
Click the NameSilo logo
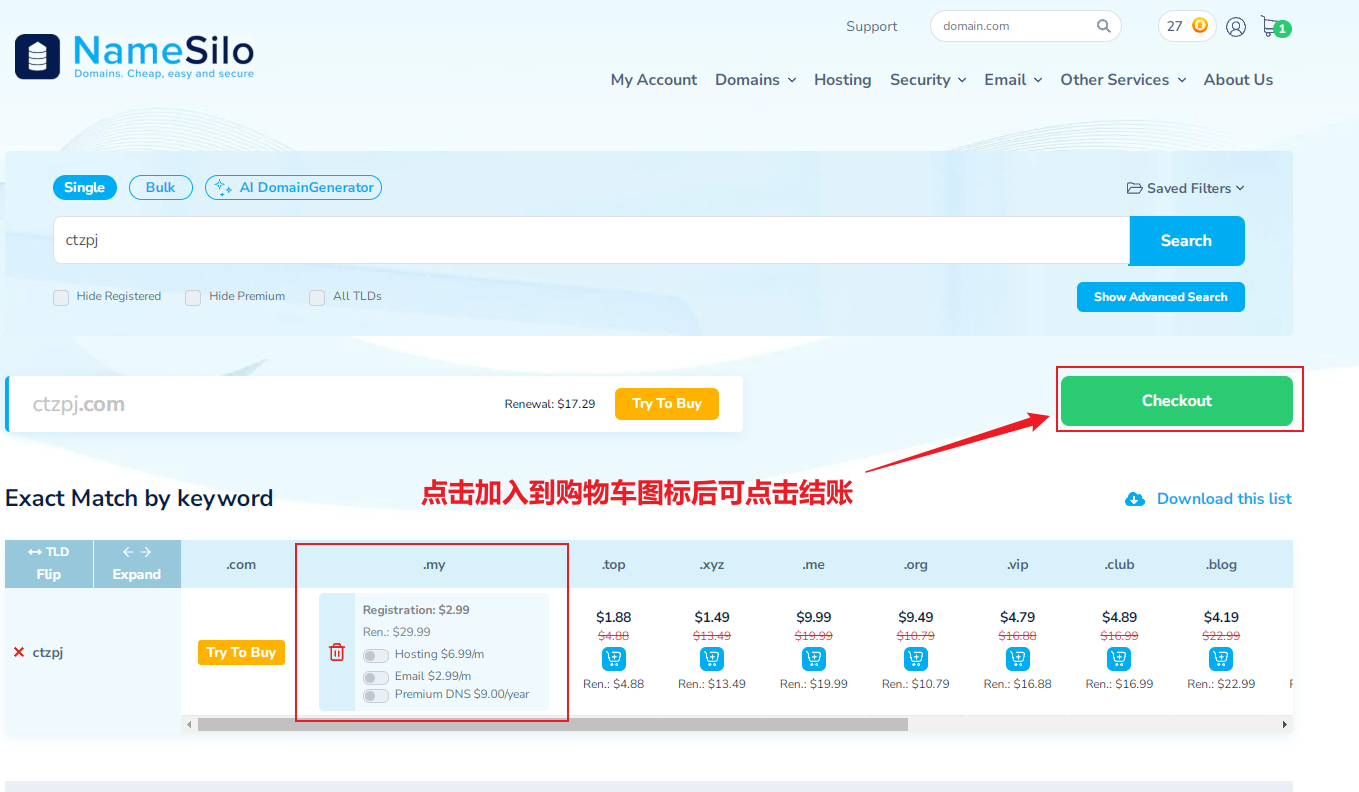(x=135, y=56)
